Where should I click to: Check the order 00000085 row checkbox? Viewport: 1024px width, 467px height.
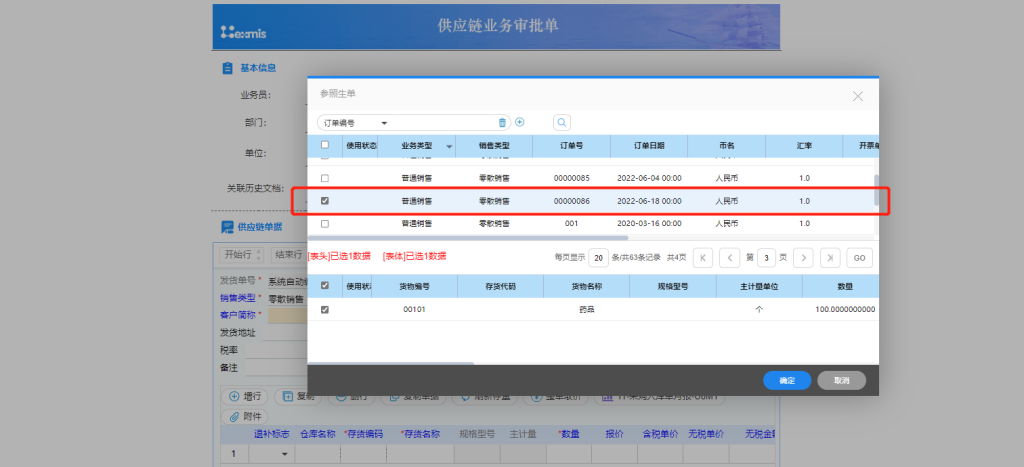click(x=324, y=177)
